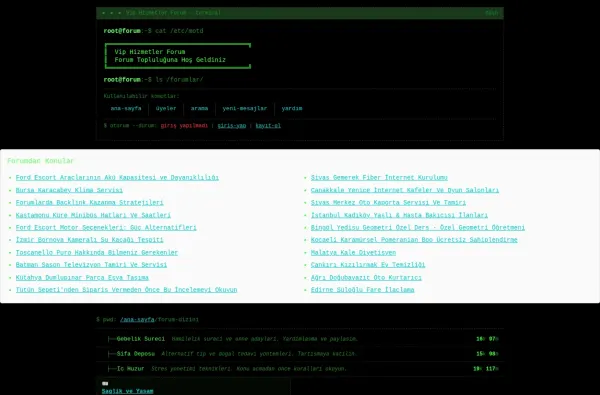Open the Ic Huzur forum

[130, 369]
